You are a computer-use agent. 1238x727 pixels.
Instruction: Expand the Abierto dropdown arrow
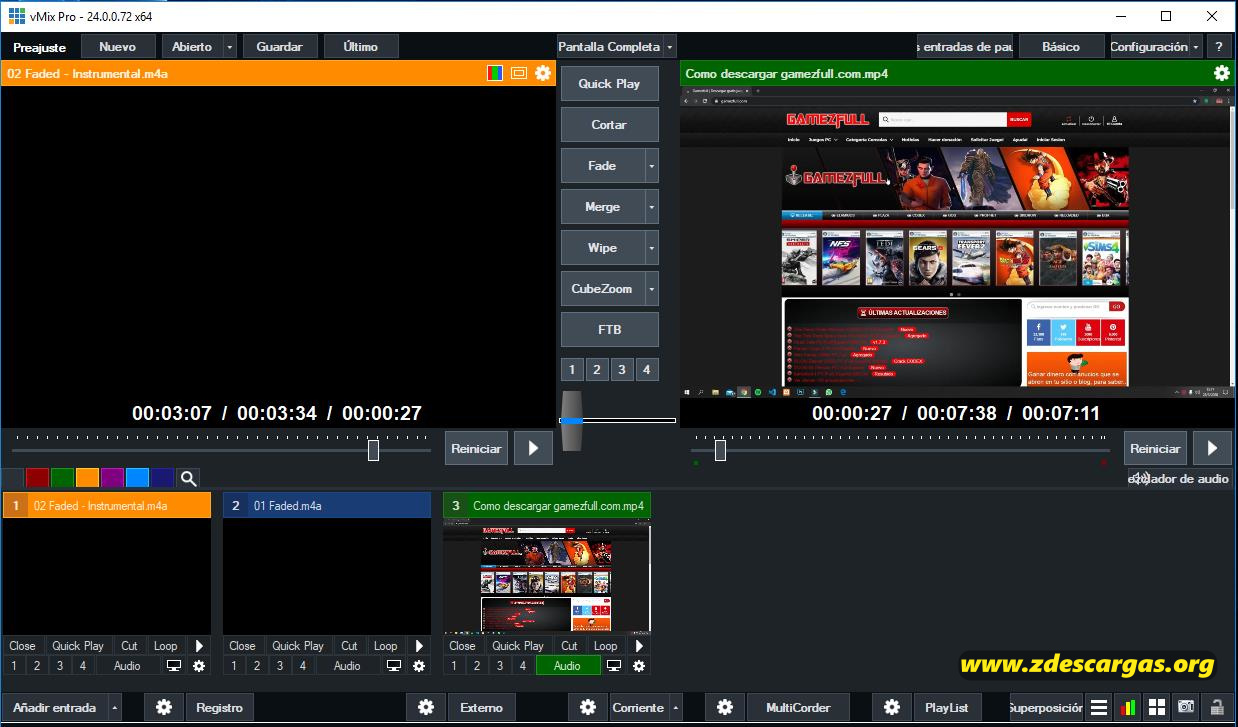(229, 46)
